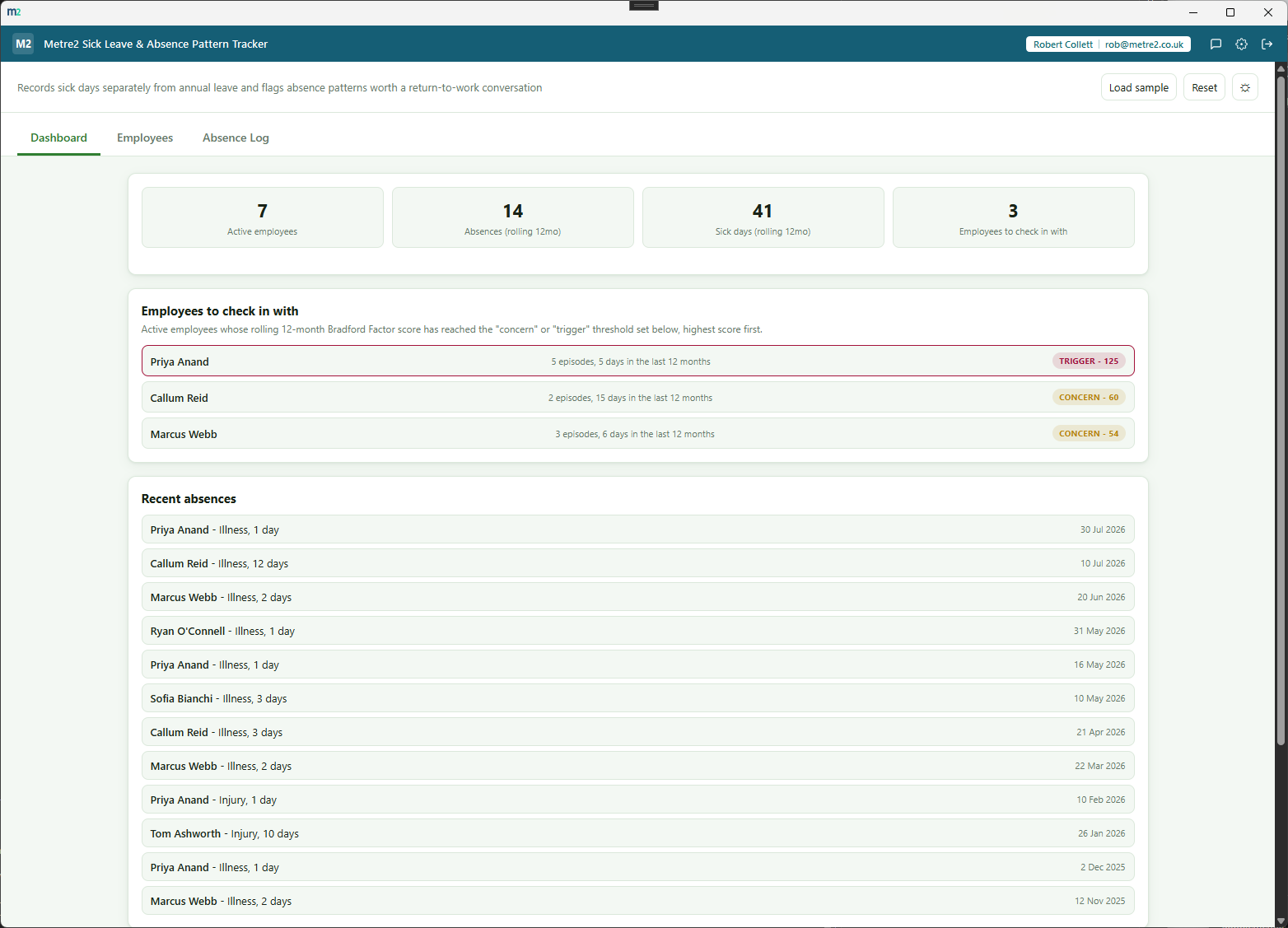Image resolution: width=1288 pixels, height=928 pixels.
Task: Open Ryan O'Connell Illness, 1 day absence
Action: (638, 631)
